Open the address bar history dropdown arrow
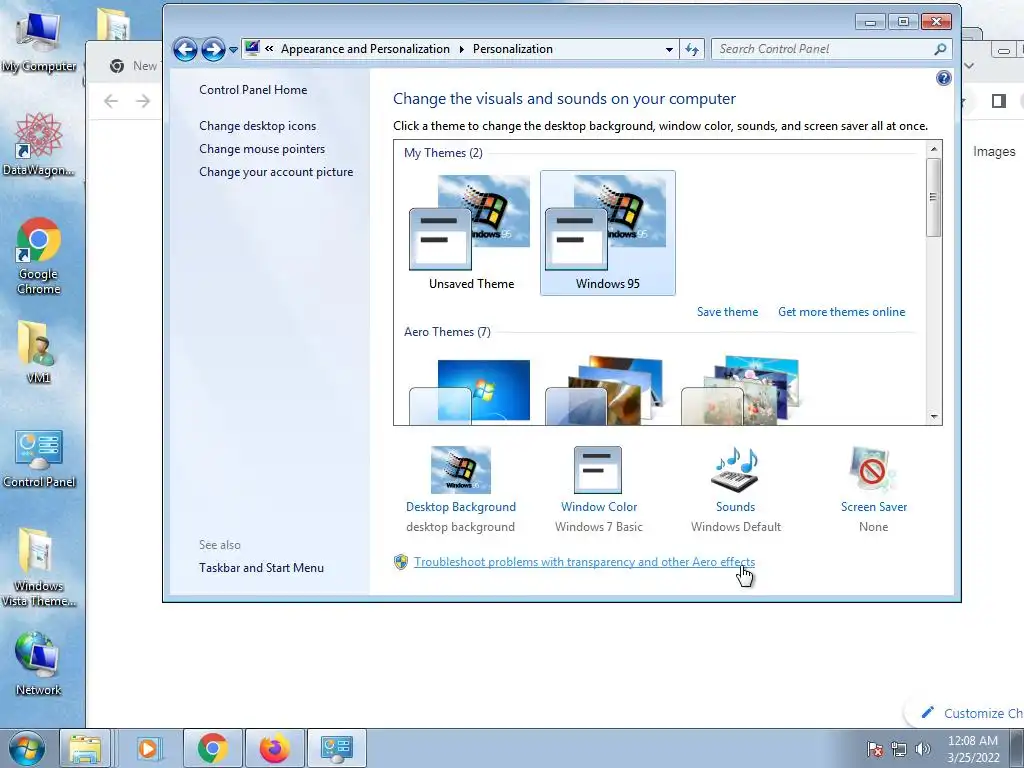This screenshot has width=1024, height=768. (x=669, y=50)
